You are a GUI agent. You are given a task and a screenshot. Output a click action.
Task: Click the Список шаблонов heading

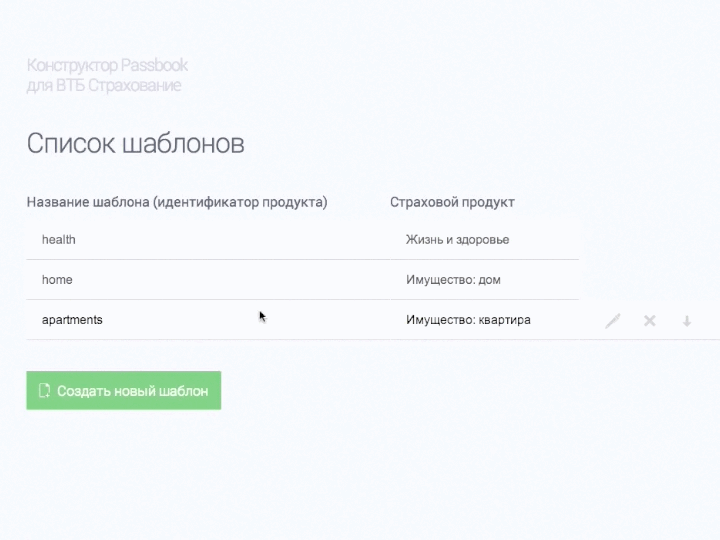click(135, 143)
